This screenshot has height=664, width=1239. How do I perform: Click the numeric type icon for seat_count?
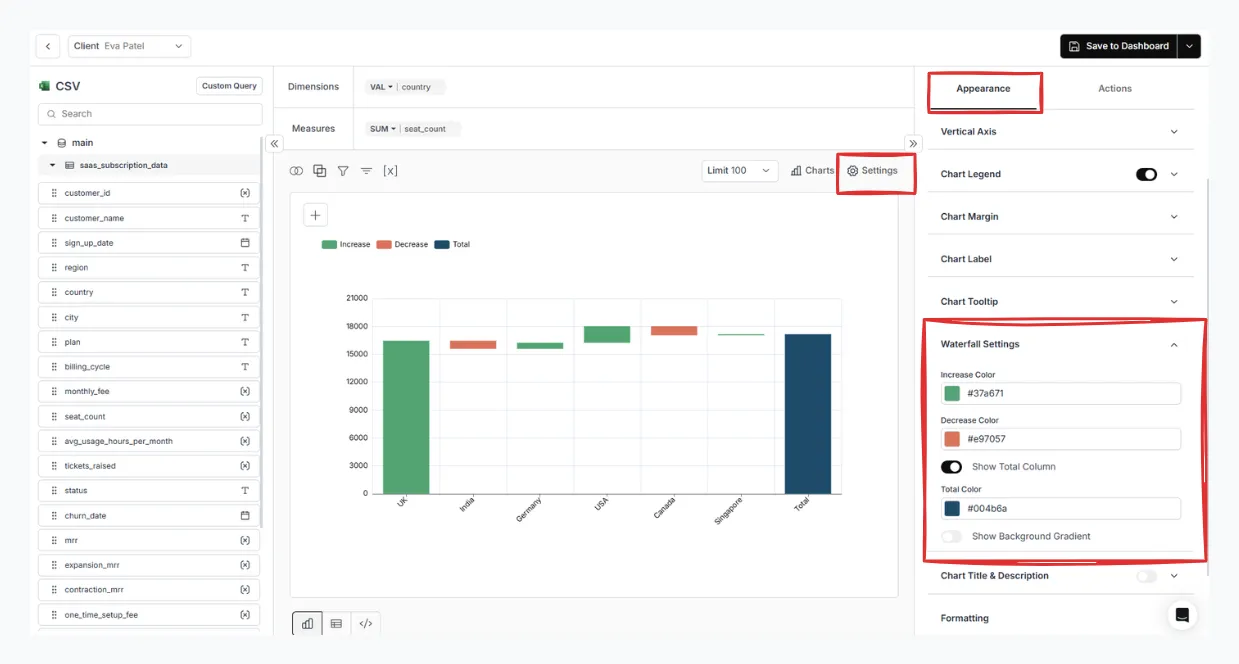pyautogui.click(x=245, y=416)
